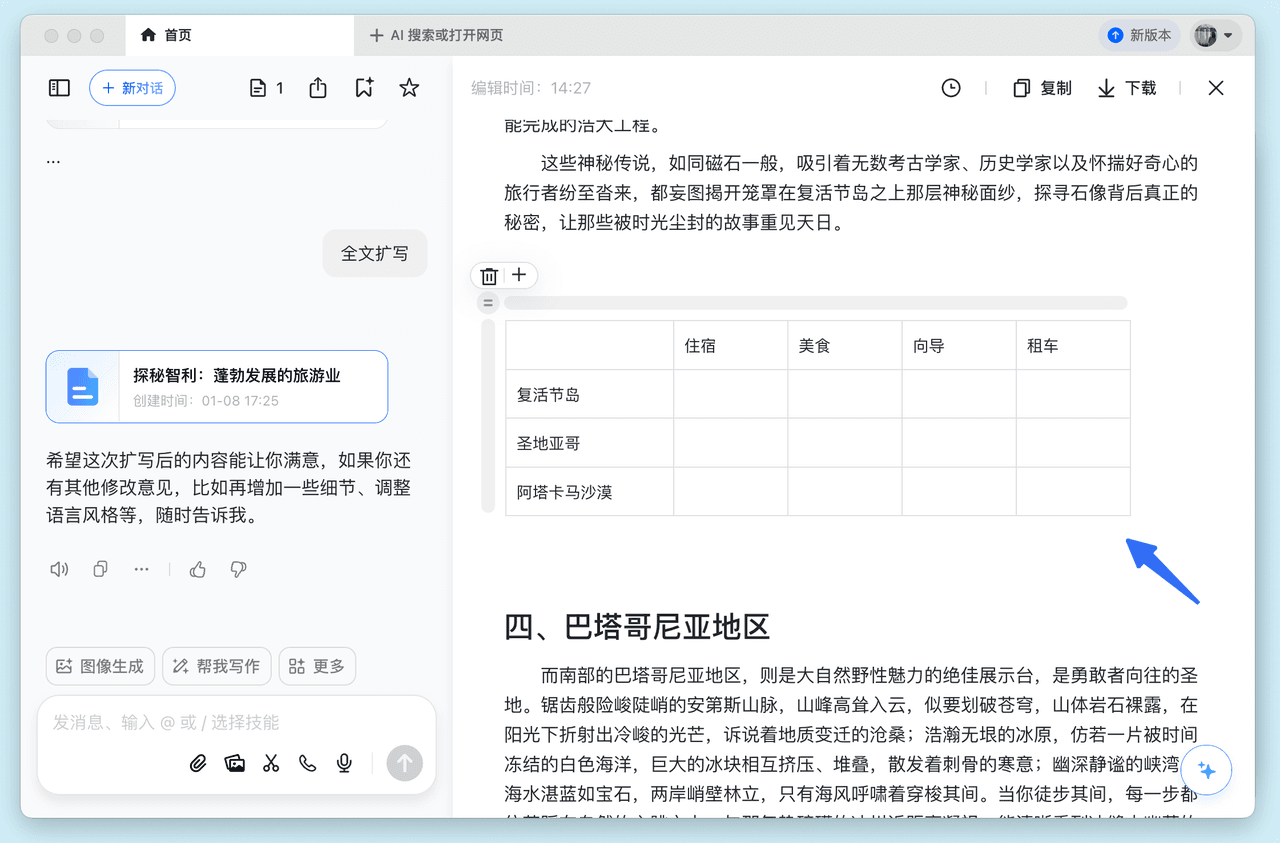Add table element with plus icon
Screen dimensions: 1280x843
519,275
